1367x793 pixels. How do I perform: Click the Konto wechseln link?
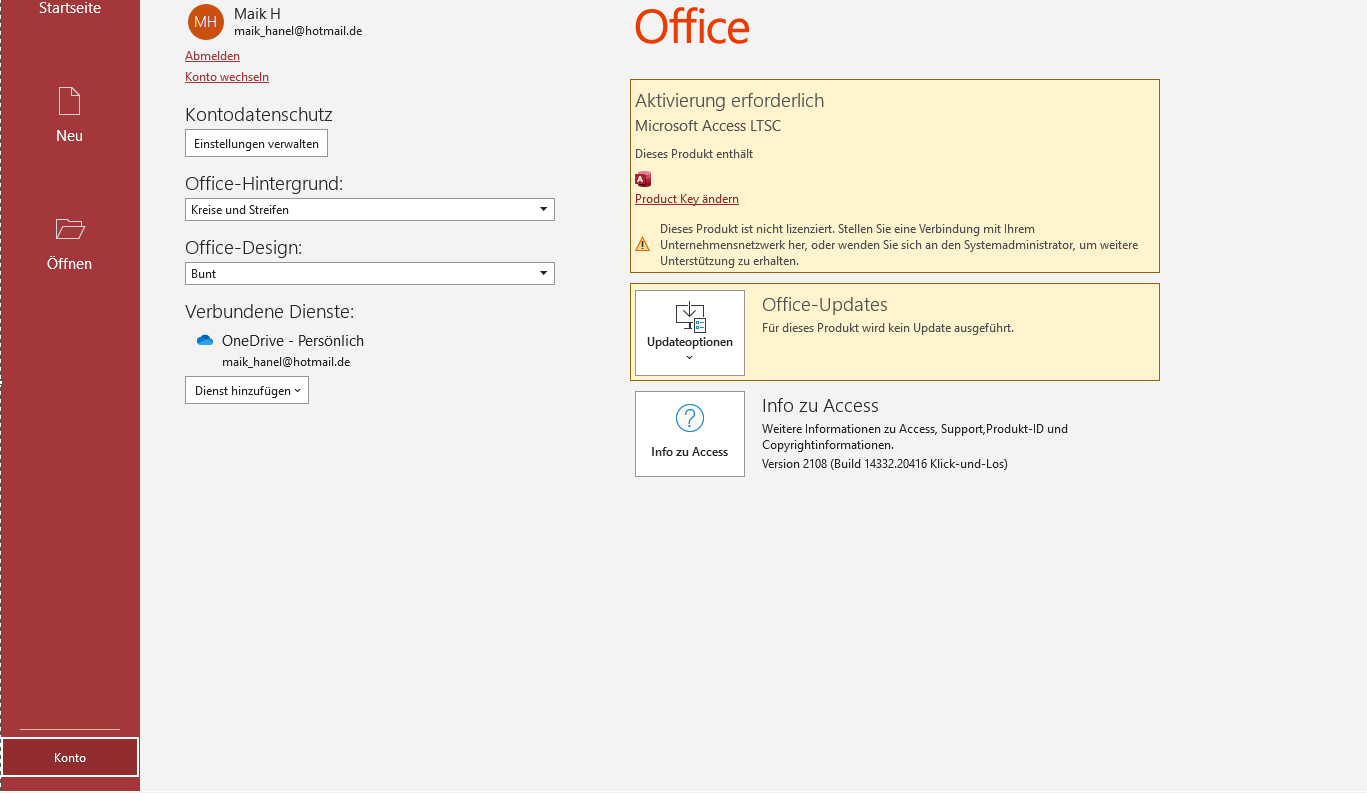click(x=227, y=77)
